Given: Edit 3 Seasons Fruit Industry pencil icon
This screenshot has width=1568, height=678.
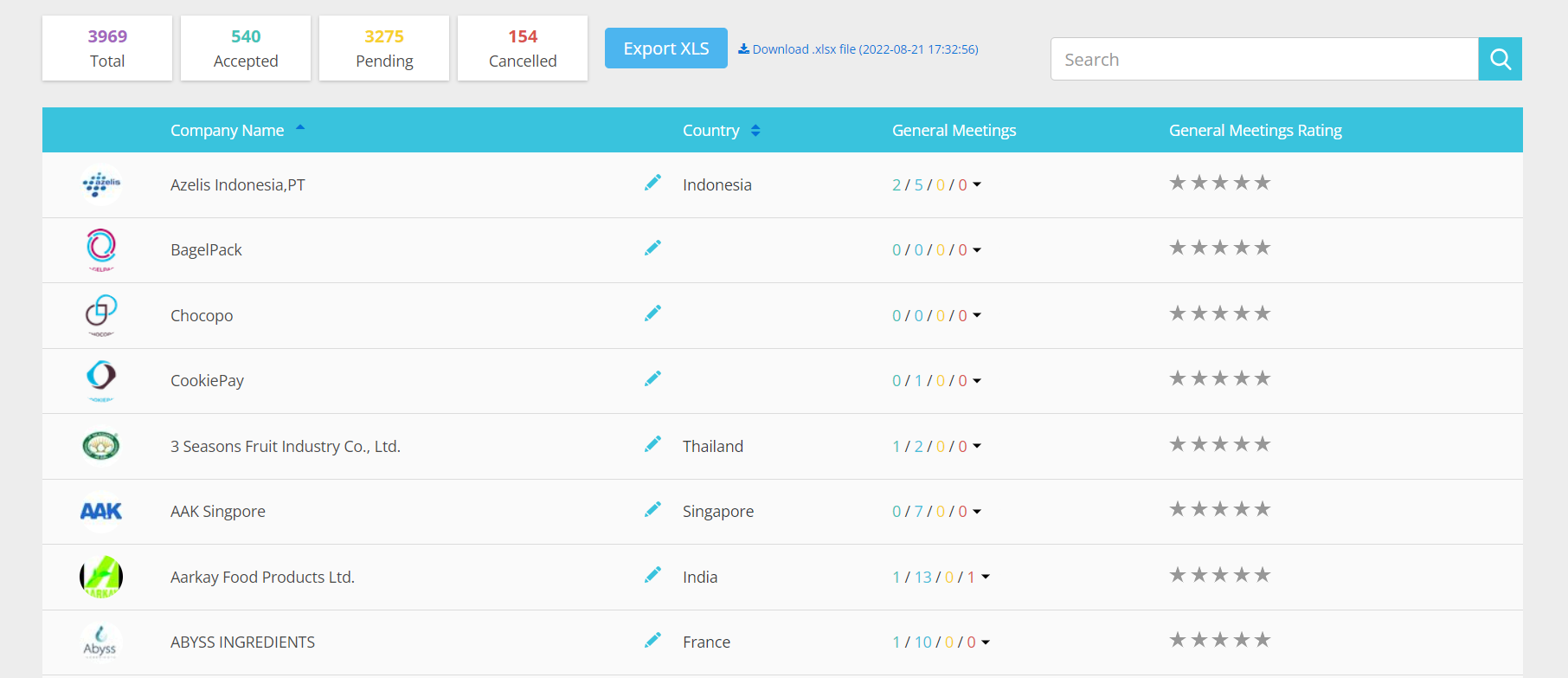Looking at the screenshot, I should [x=652, y=444].
